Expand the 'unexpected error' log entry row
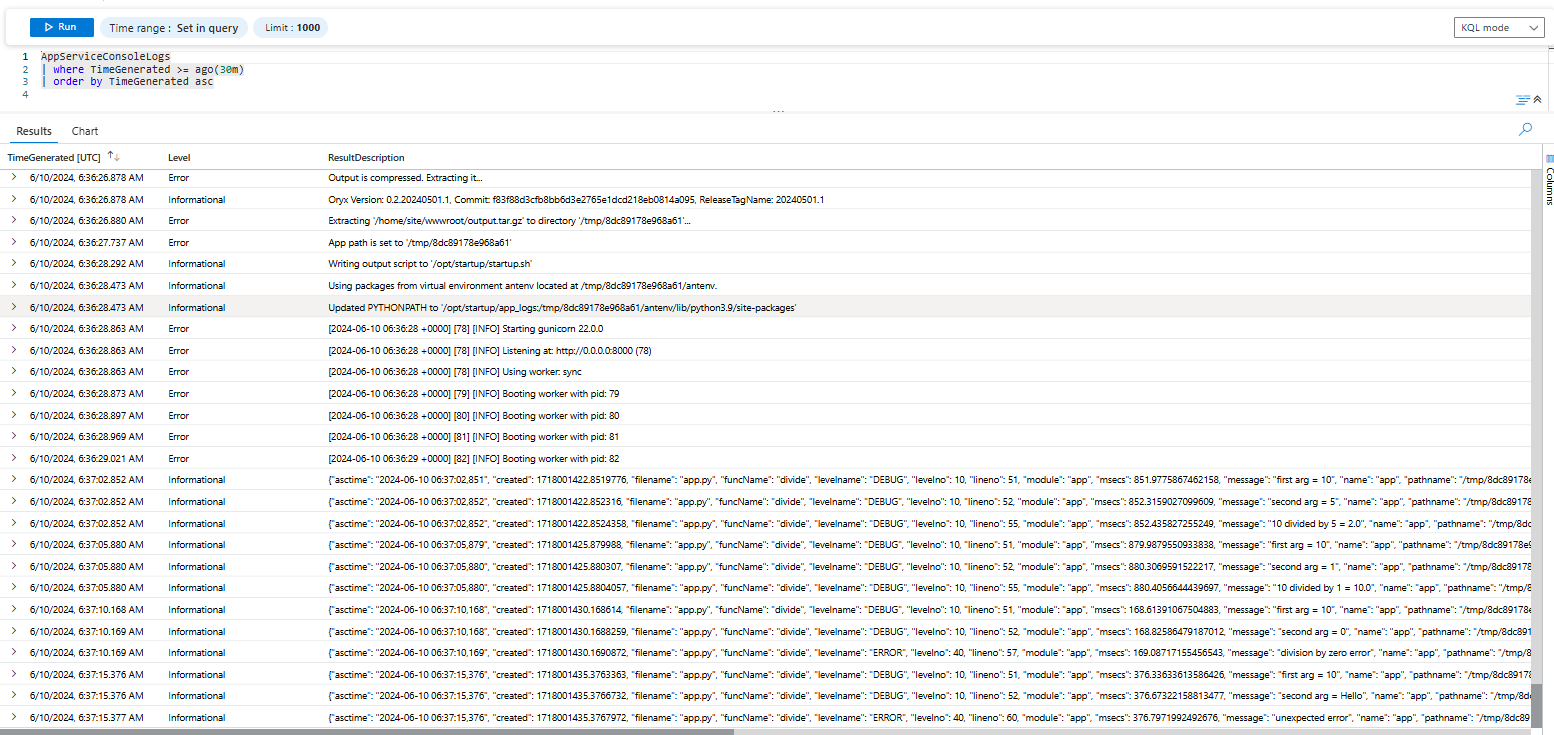The height and width of the screenshot is (735, 1554). 12,717
